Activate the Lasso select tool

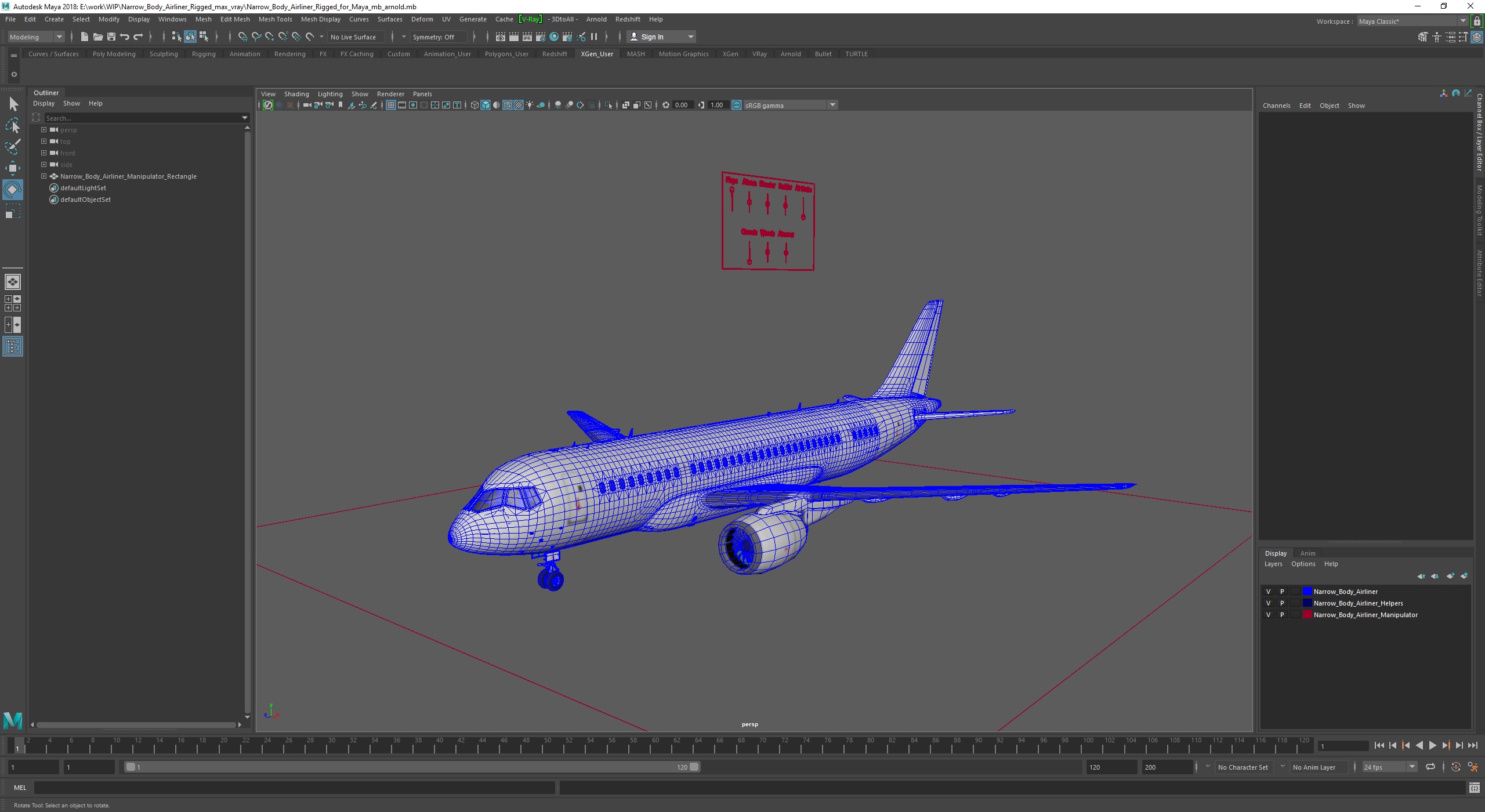click(x=13, y=125)
